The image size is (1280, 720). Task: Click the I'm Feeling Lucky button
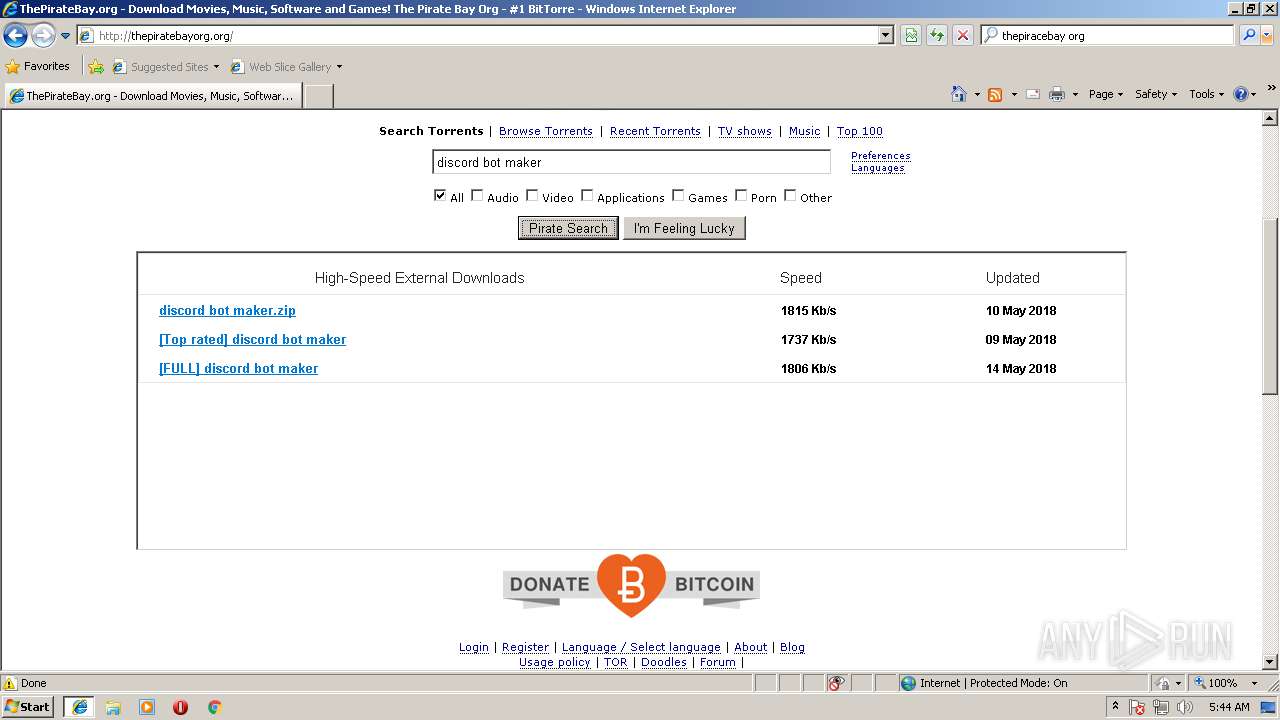coord(684,228)
